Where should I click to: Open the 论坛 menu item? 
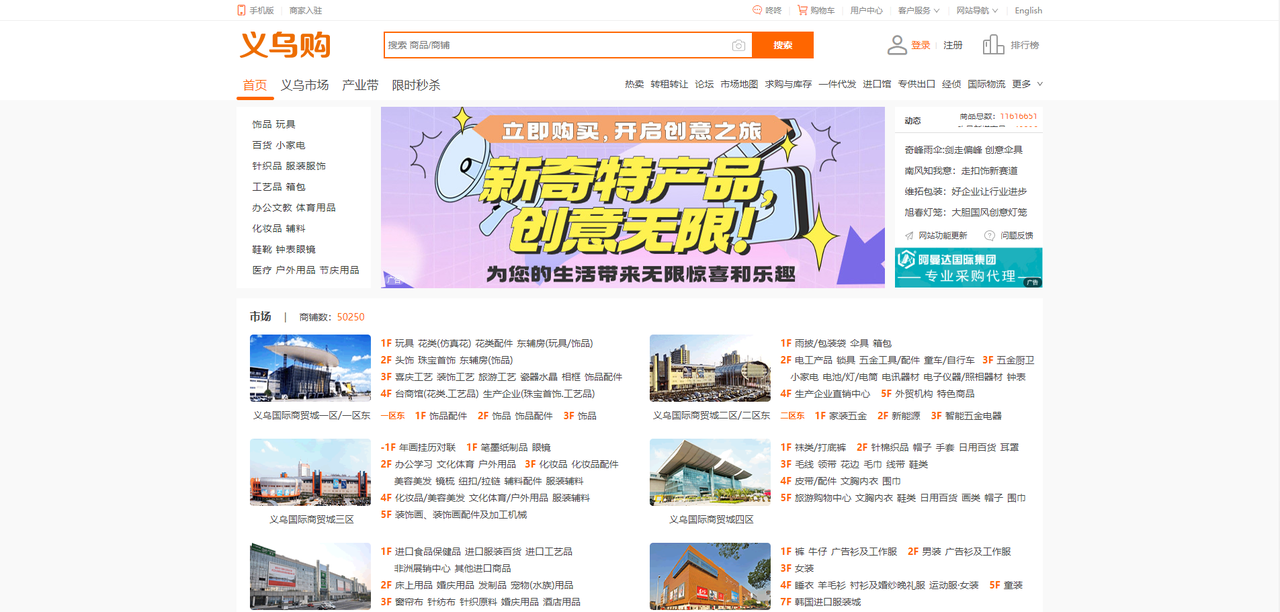[x=704, y=84]
